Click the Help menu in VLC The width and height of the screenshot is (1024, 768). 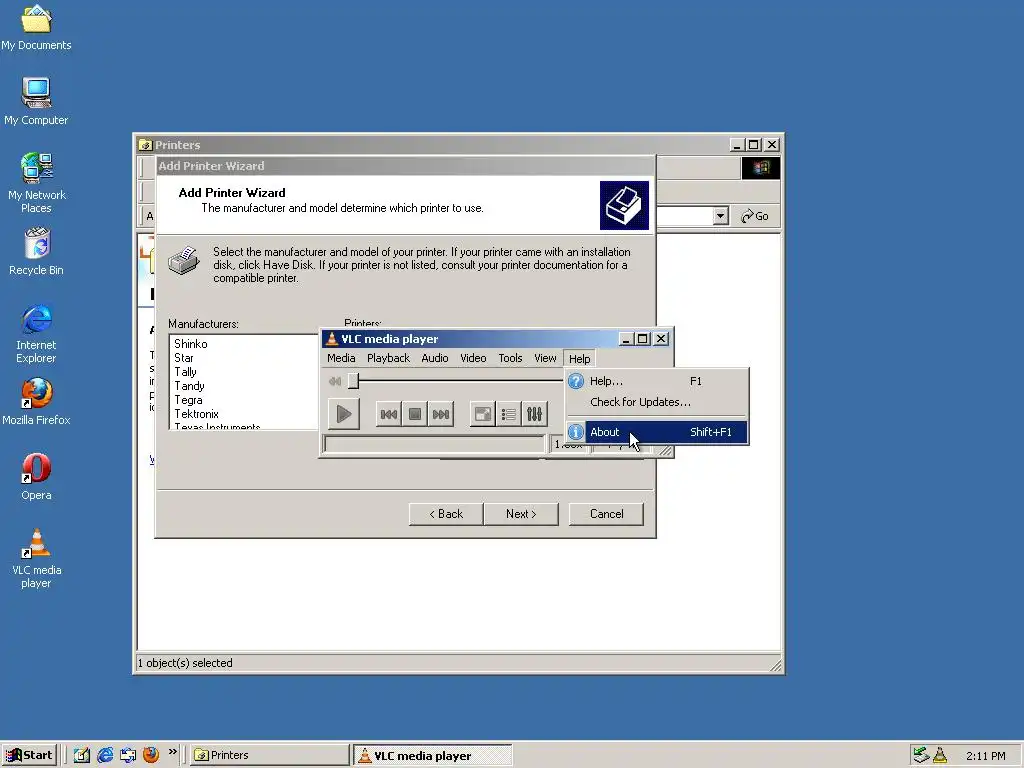tap(579, 359)
